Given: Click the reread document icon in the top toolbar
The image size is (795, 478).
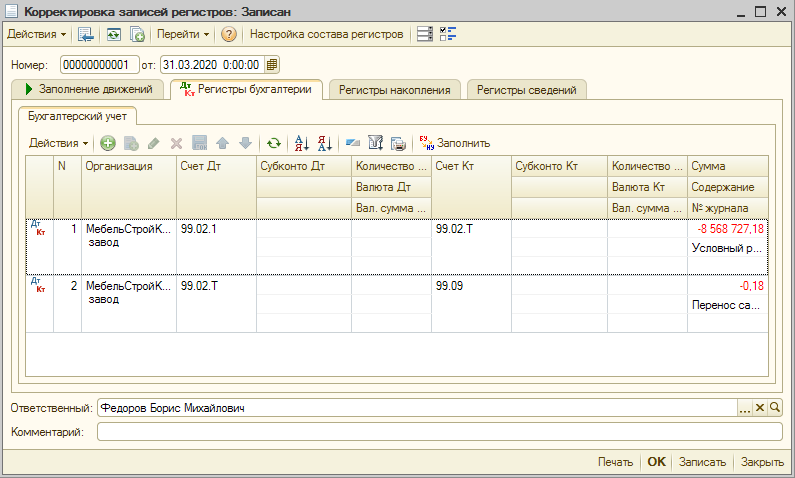Looking at the screenshot, I should click(114, 34).
